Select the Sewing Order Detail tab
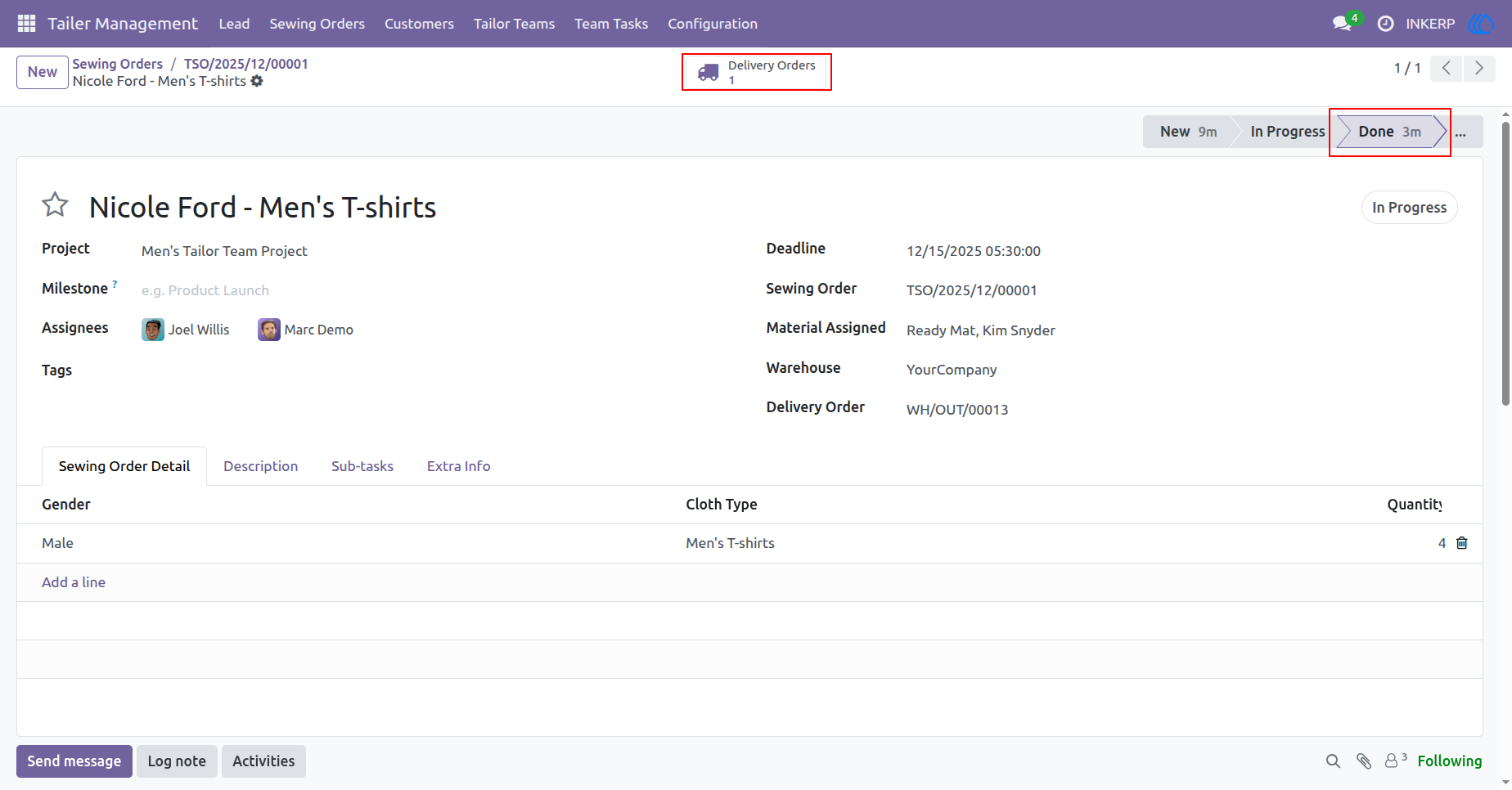Screen dimensions: 1512x790 coord(124,466)
